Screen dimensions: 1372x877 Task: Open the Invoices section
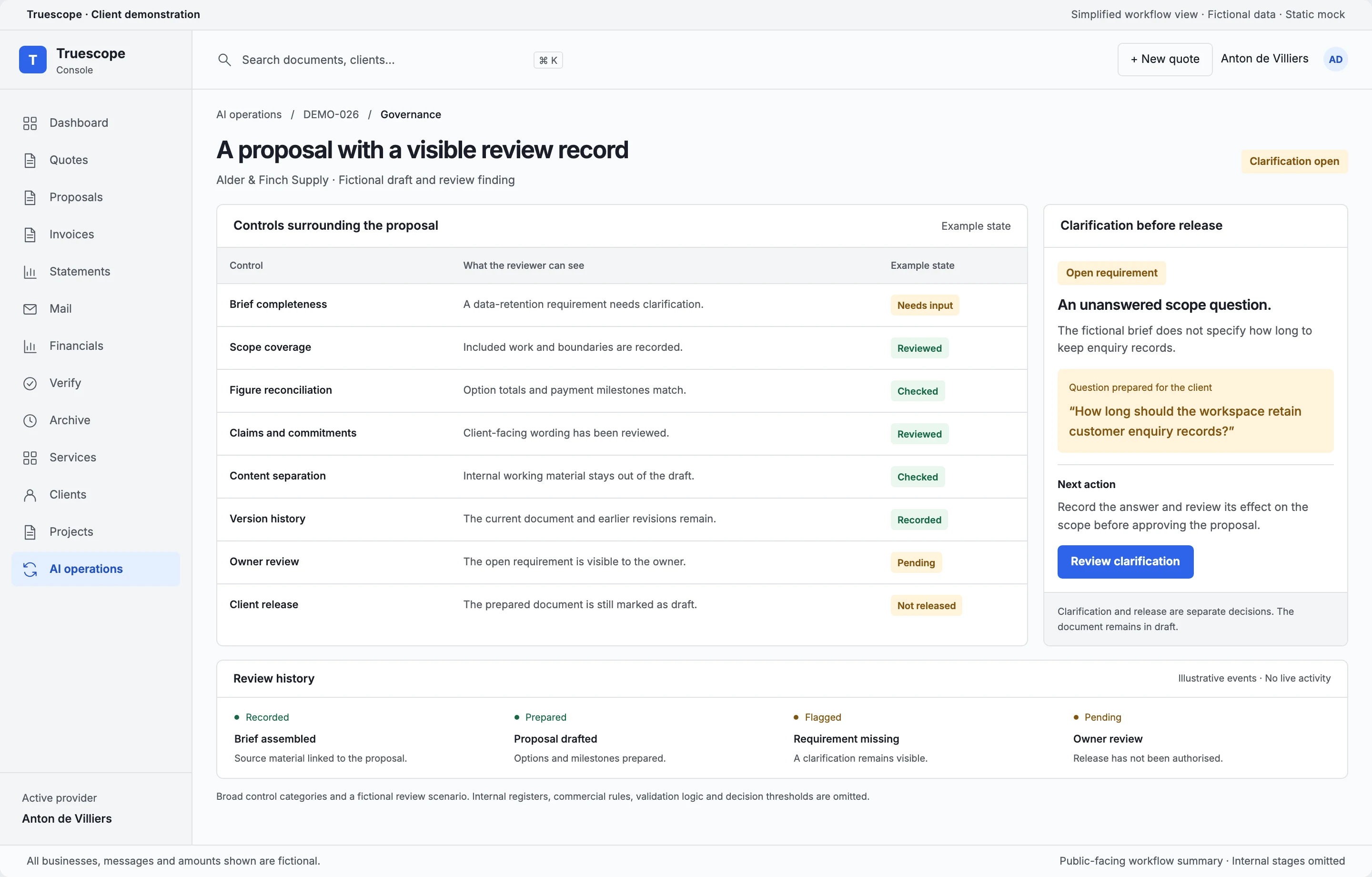point(96,235)
